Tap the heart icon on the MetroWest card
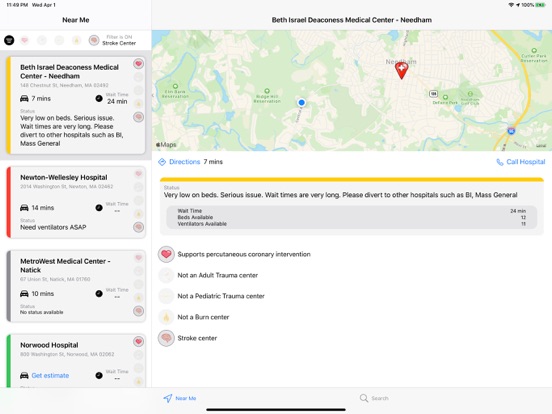This screenshot has height=414, width=552. (138, 258)
